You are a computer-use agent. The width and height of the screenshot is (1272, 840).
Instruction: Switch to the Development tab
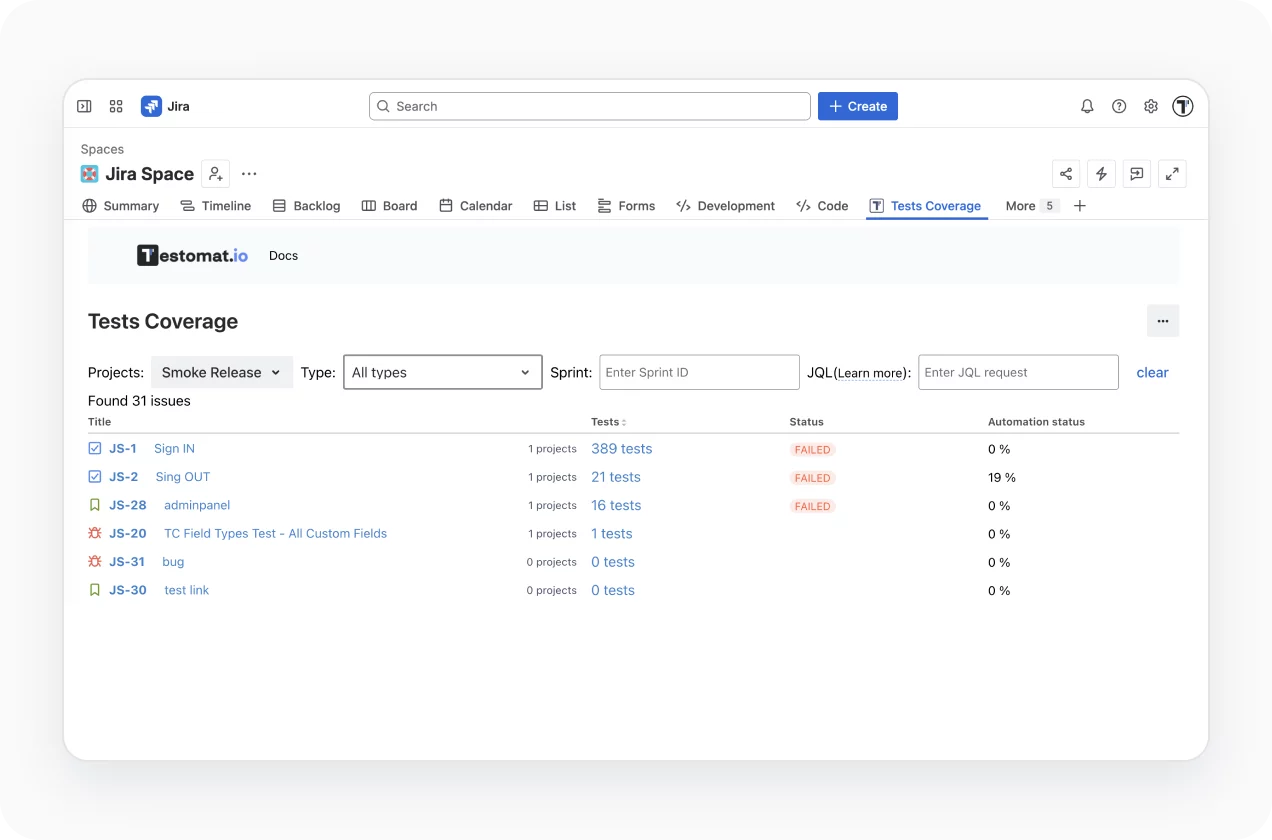click(x=726, y=206)
